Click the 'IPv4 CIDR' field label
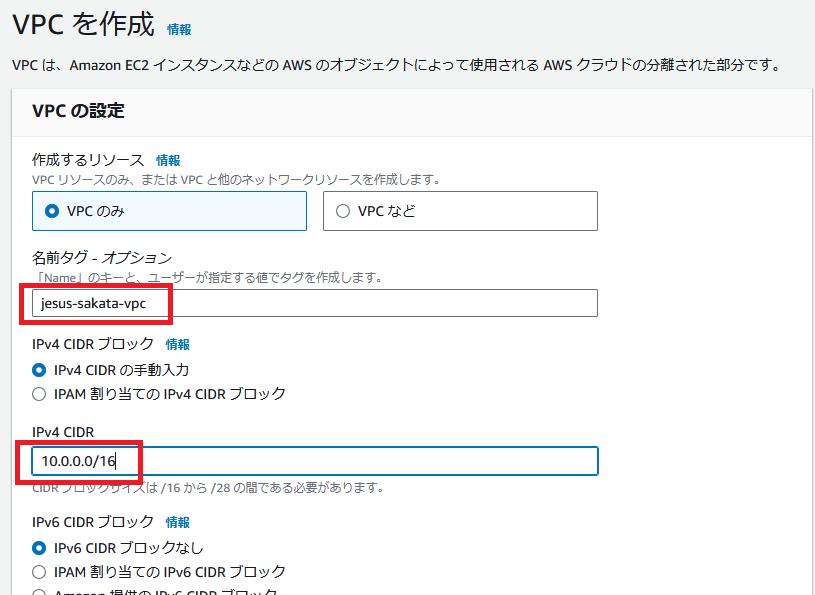This screenshot has height=595, width=815. [63, 432]
